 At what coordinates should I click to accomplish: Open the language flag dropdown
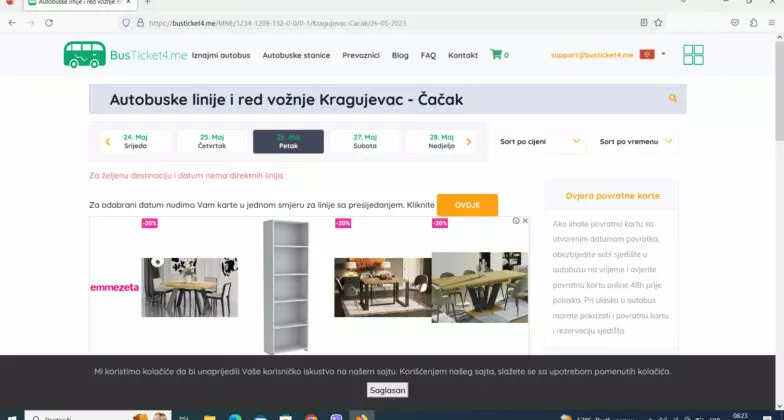pos(653,55)
